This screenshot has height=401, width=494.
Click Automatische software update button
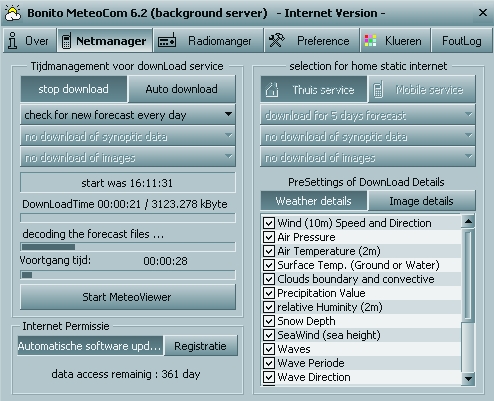click(x=90, y=346)
